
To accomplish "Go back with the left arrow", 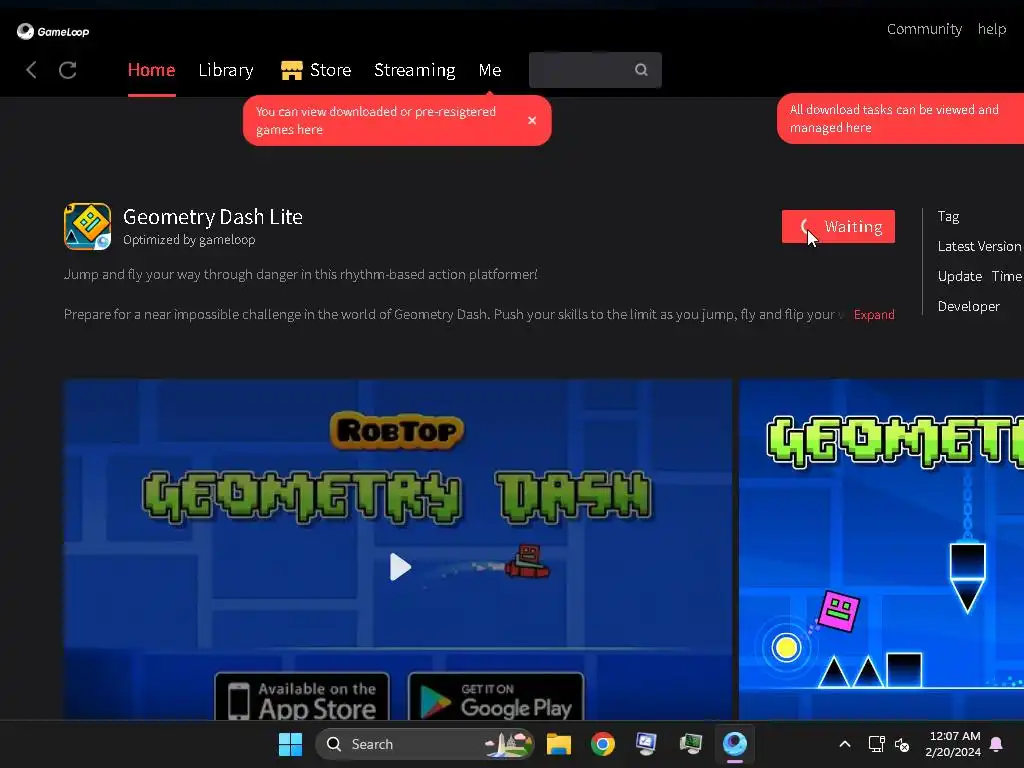I will pos(31,70).
